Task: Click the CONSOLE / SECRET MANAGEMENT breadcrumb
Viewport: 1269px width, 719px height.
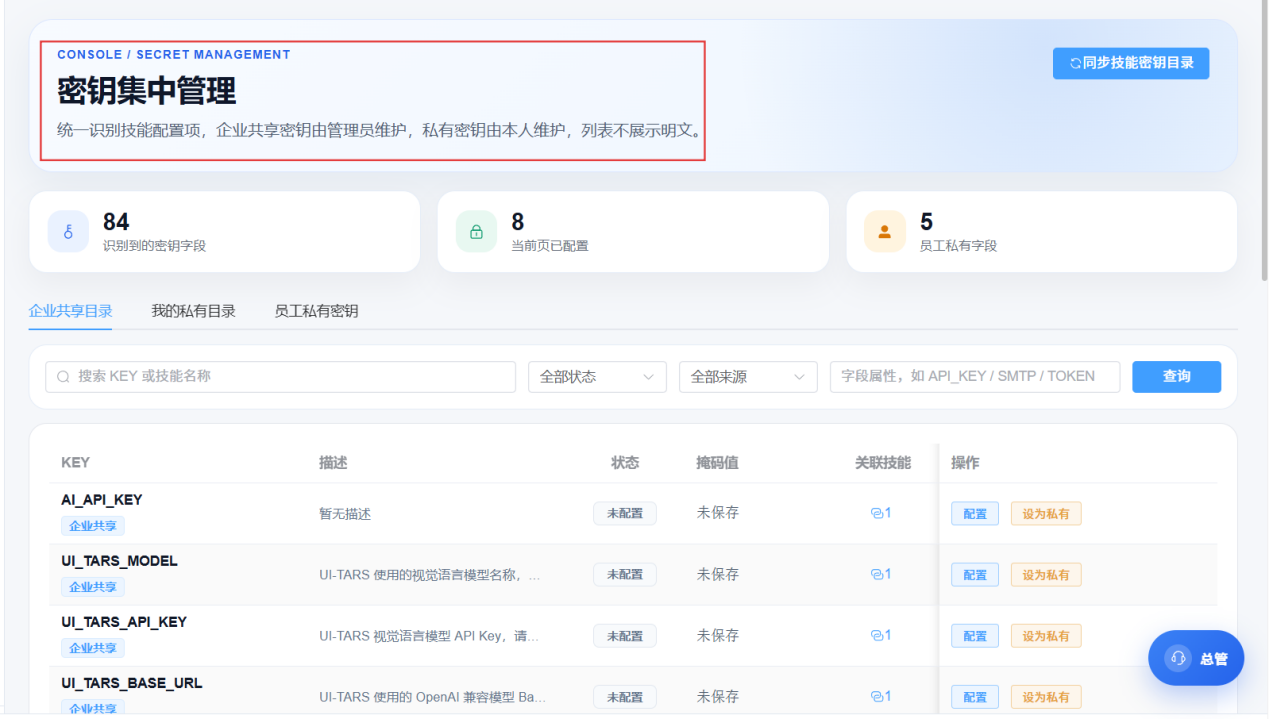Action: 174,55
